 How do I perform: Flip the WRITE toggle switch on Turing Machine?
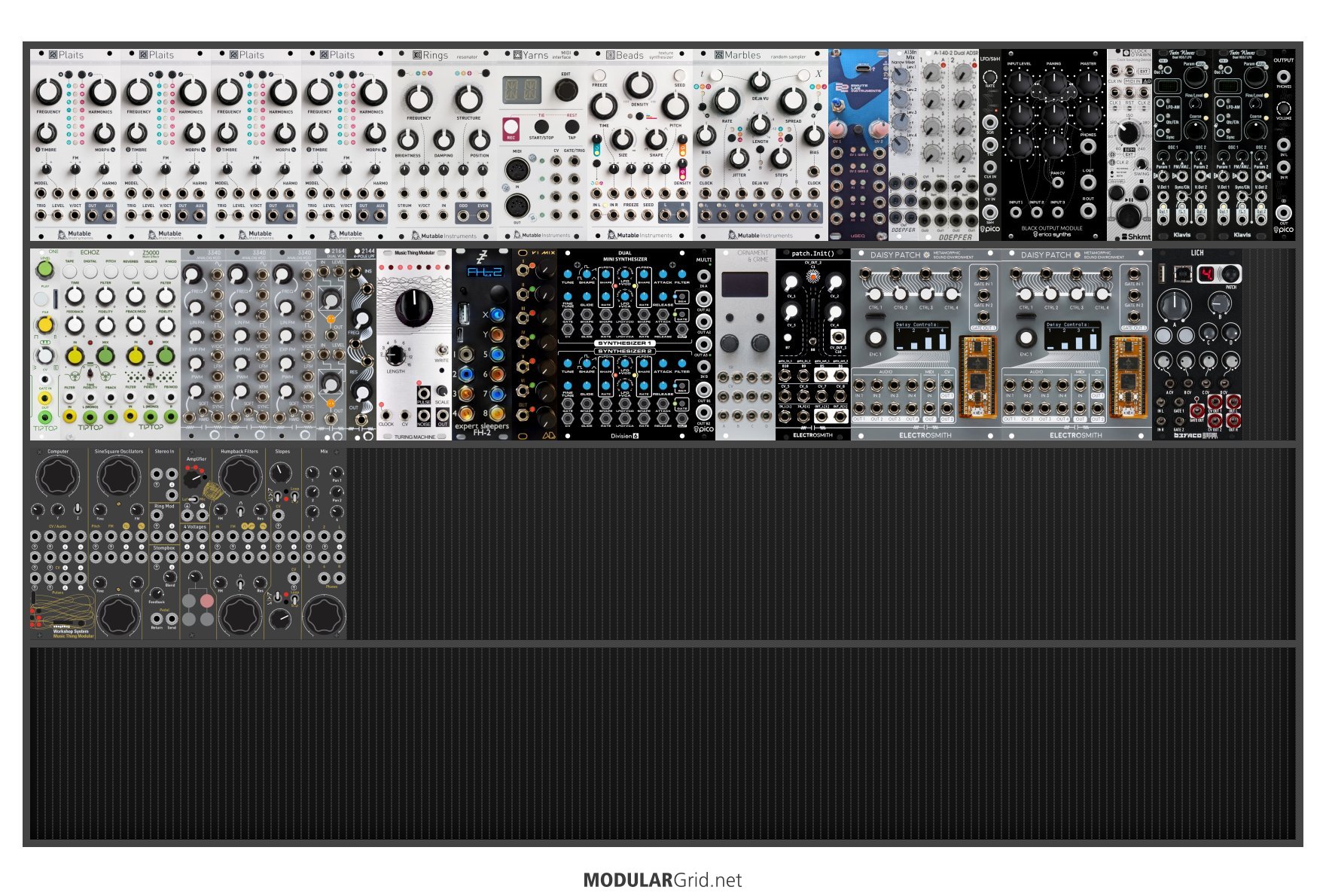(x=442, y=350)
